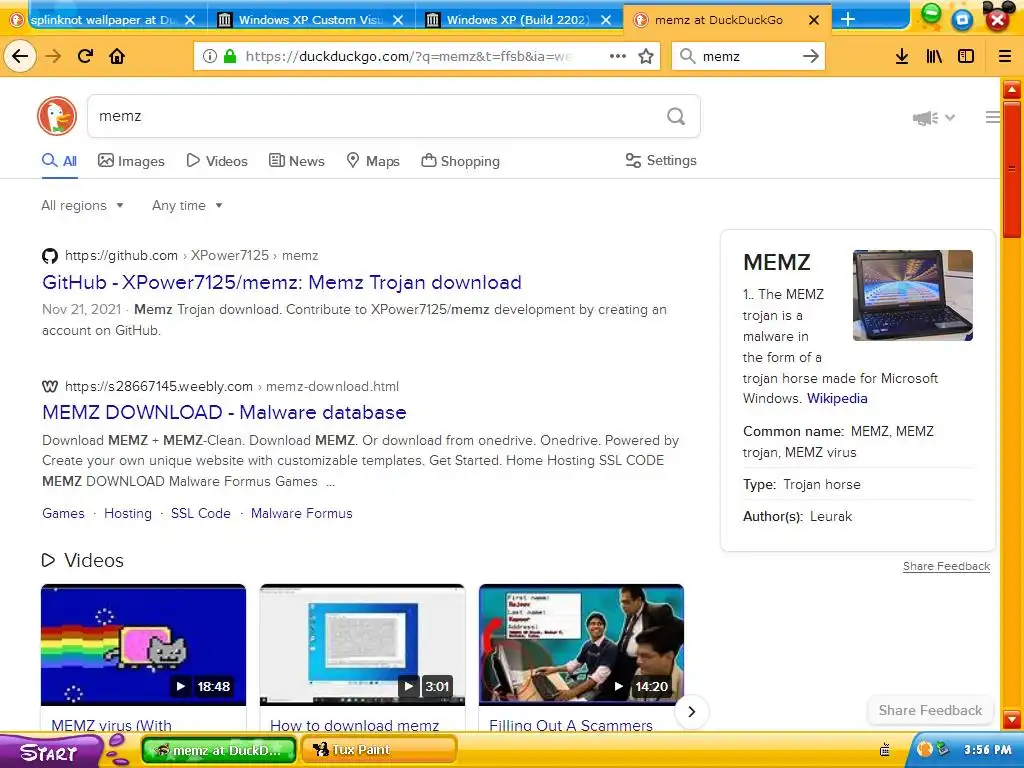Close the Windows XP Custom Visual tab
The width and height of the screenshot is (1024, 768).
click(x=398, y=20)
